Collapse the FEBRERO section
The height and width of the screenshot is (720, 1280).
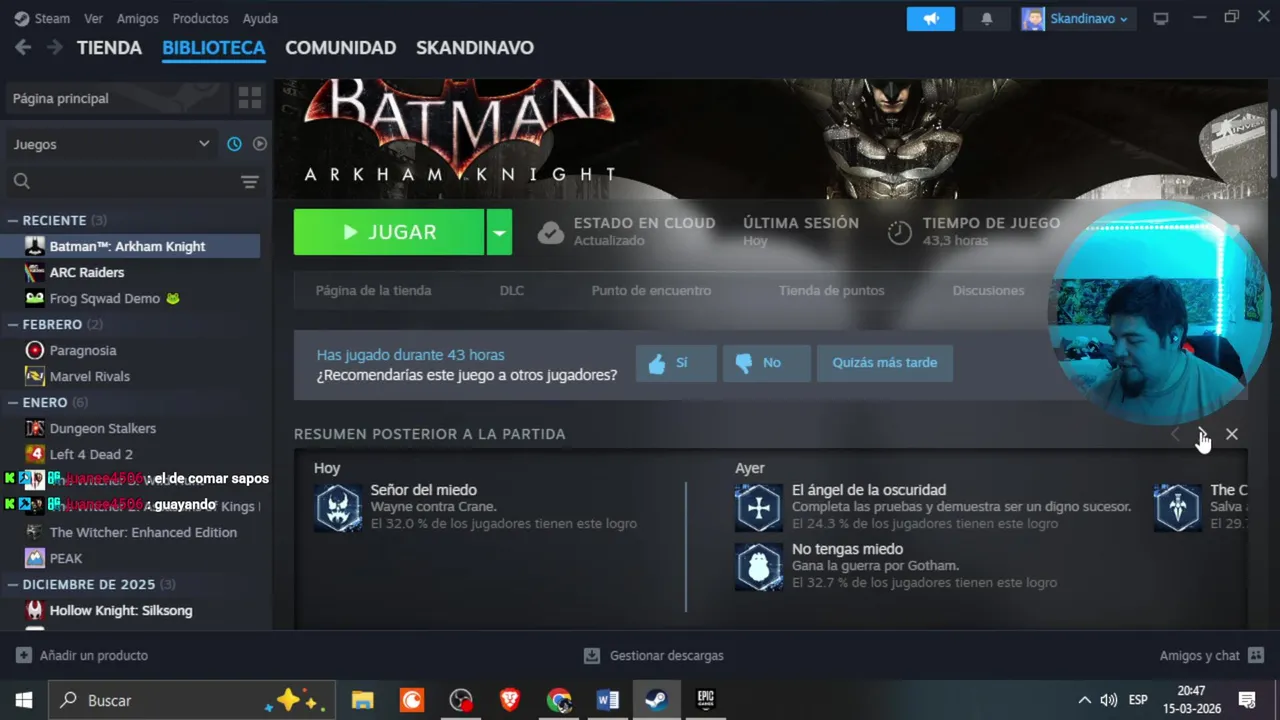tap(55, 324)
